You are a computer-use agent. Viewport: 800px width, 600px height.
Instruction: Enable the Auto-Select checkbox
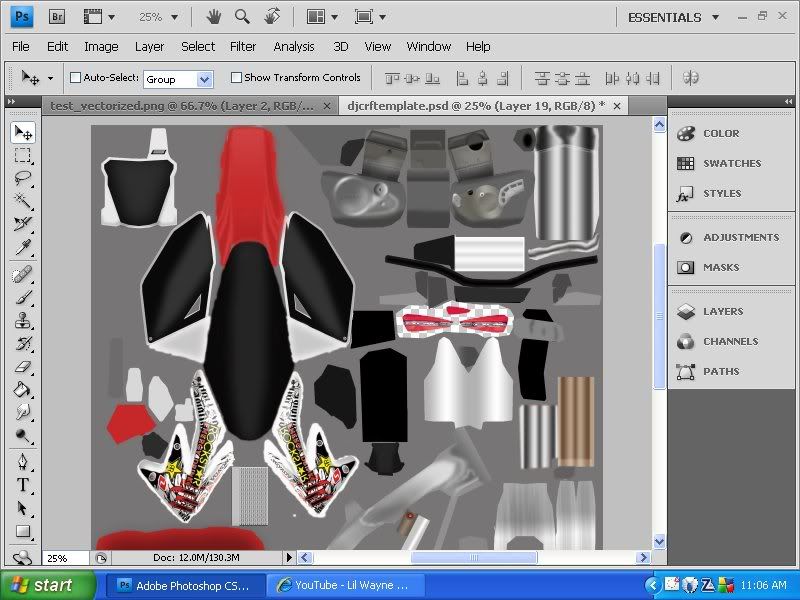pos(76,78)
